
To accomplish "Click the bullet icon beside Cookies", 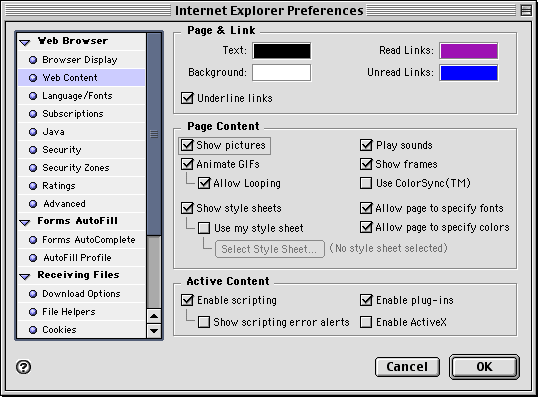I will (x=33, y=330).
